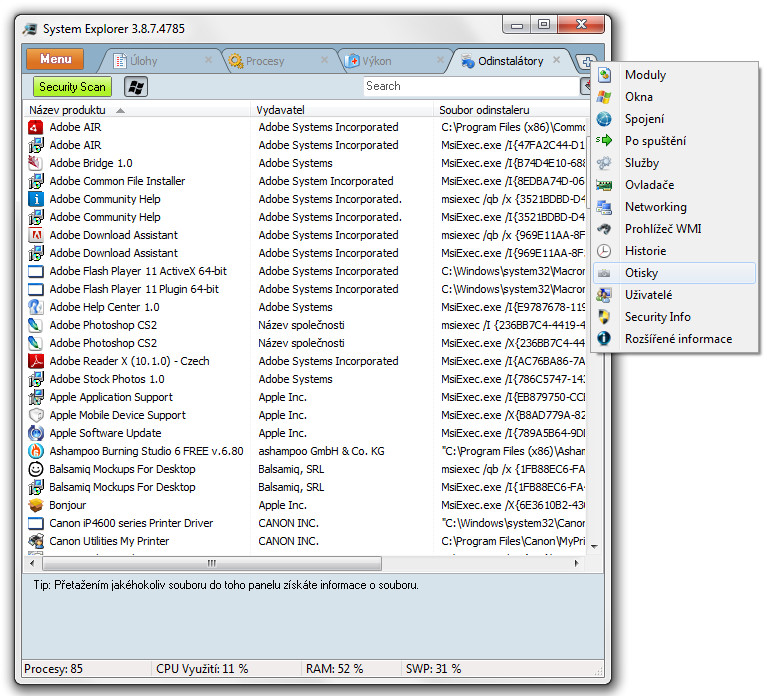Click the Úlohy tab page icon

coord(120,61)
